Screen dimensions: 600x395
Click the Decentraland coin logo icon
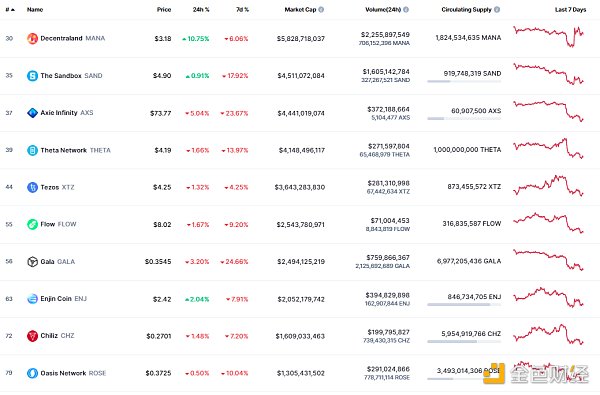(x=32, y=38)
